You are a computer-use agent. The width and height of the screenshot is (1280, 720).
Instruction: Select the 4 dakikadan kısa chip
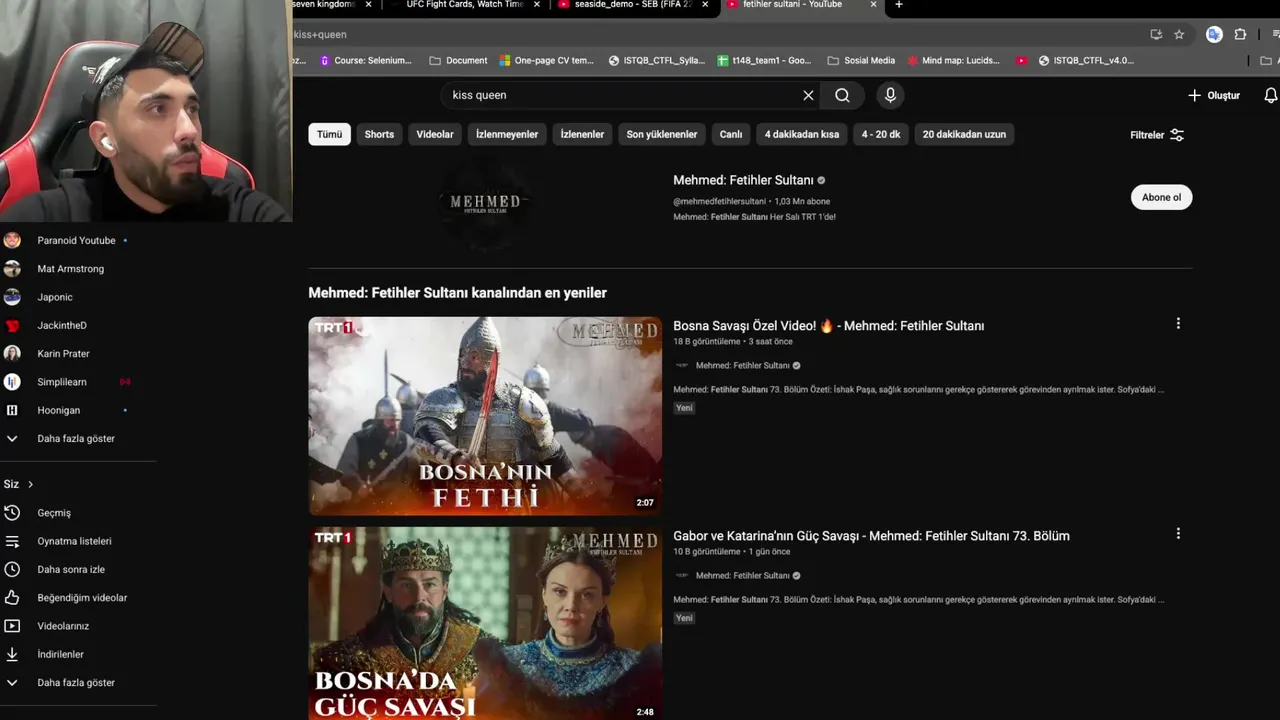click(802, 134)
